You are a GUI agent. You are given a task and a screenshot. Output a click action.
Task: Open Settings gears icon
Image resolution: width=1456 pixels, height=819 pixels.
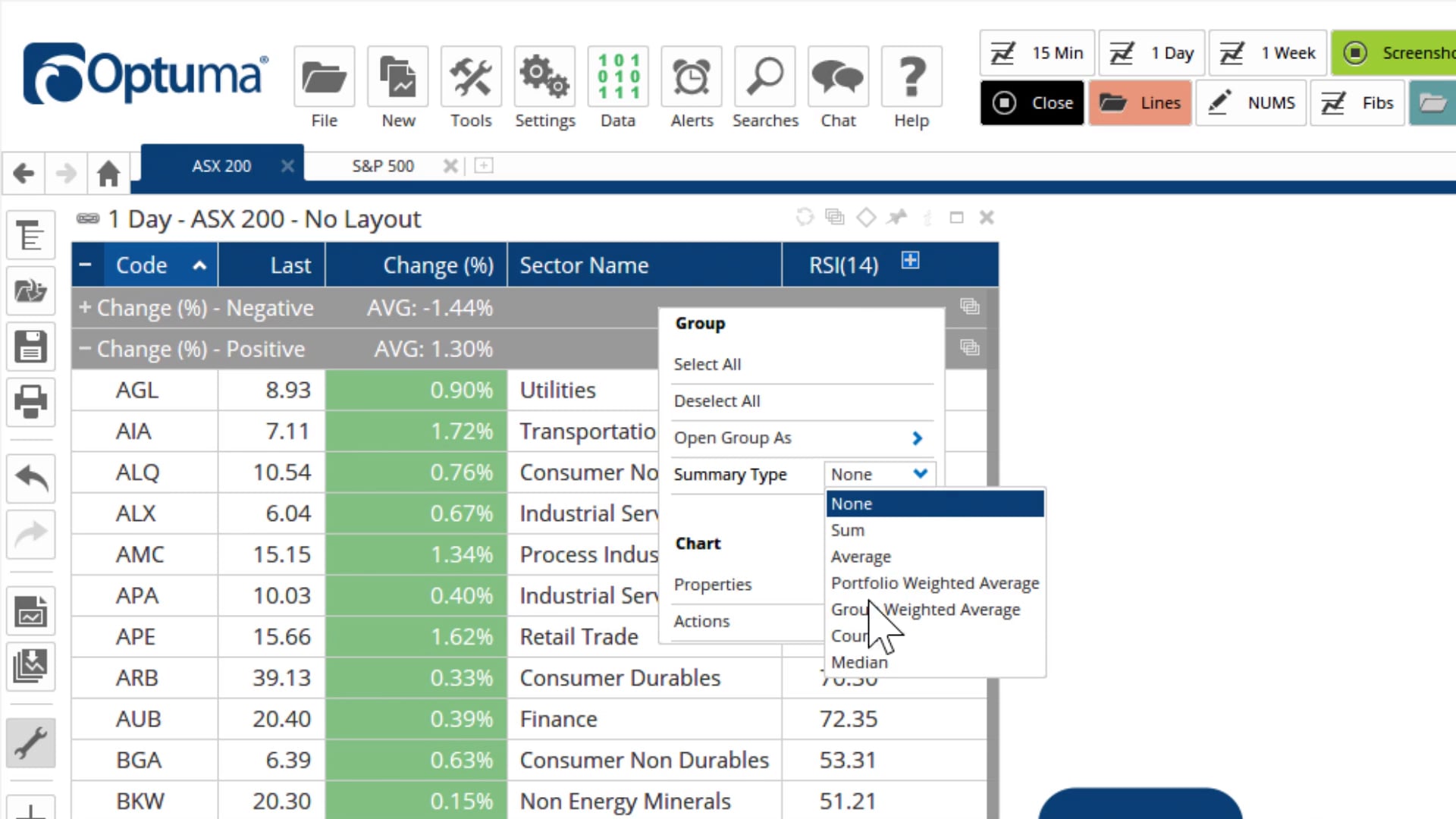click(x=544, y=77)
